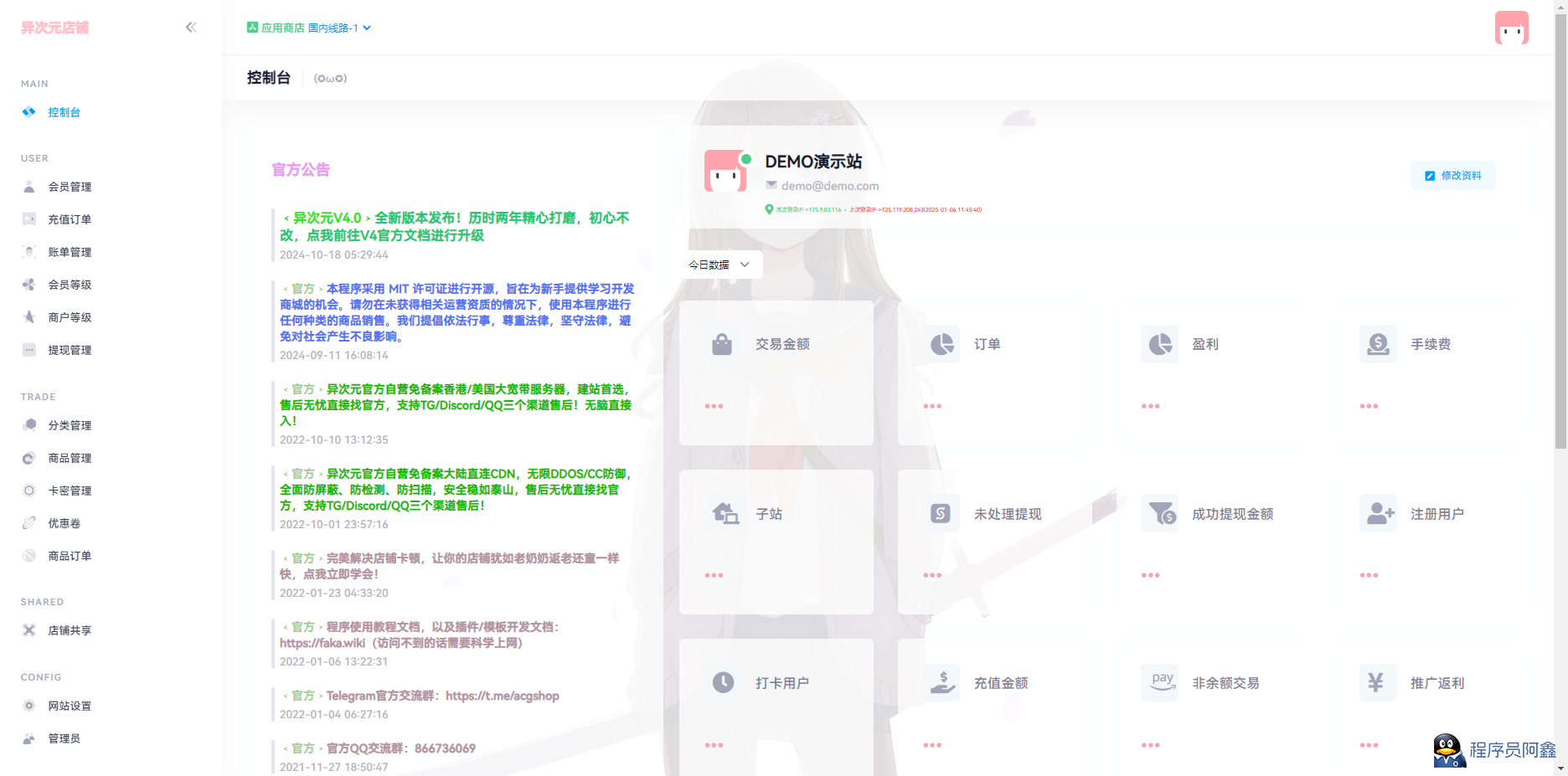Image resolution: width=1568 pixels, height=776 pixels.
Task: Click the shopping bag icon for 交易金额
Action: coord(721,344)
